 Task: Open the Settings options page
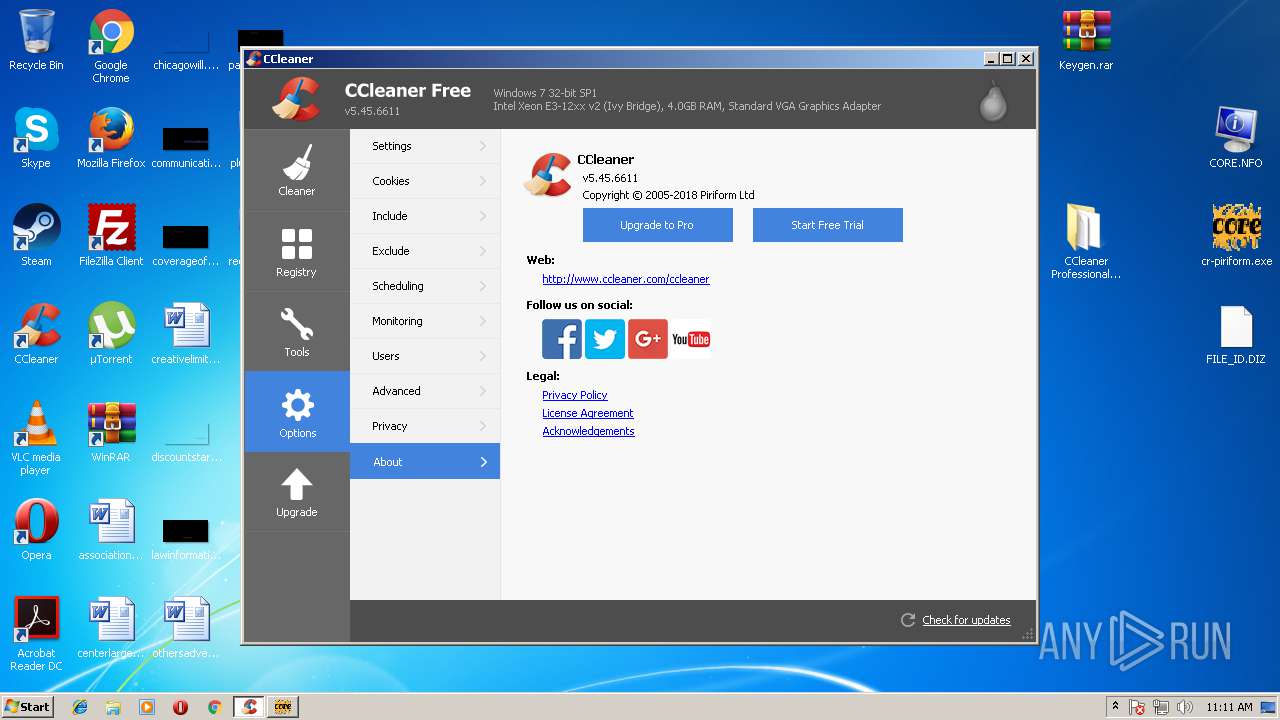pyautogui.click(x=425, y=146)
